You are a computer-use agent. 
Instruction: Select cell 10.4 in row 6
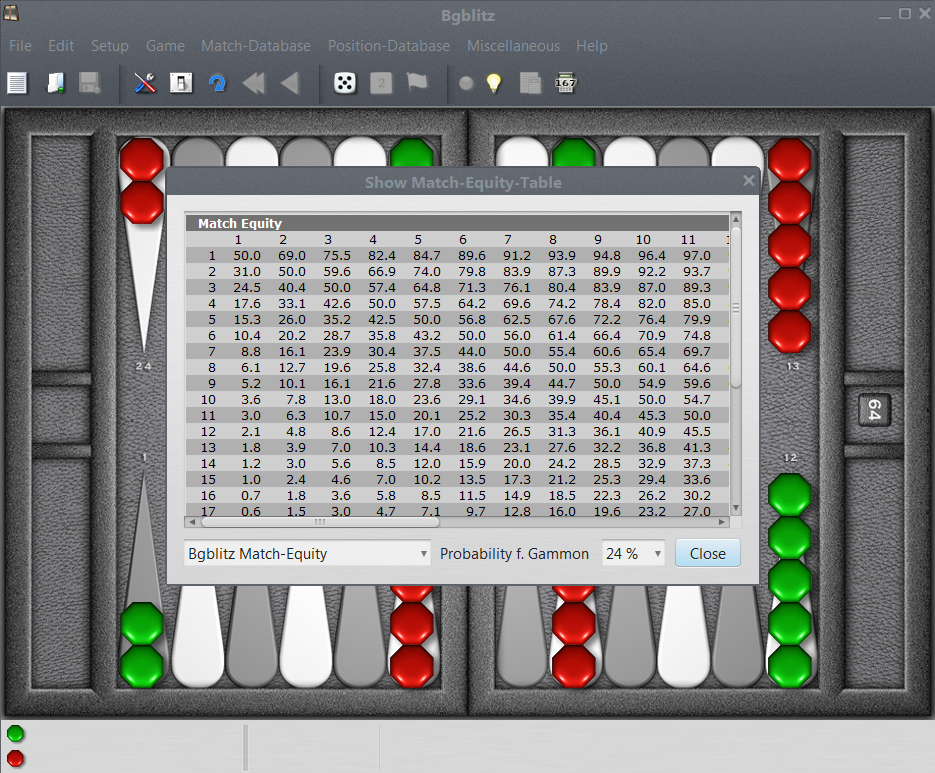point(247,336)
